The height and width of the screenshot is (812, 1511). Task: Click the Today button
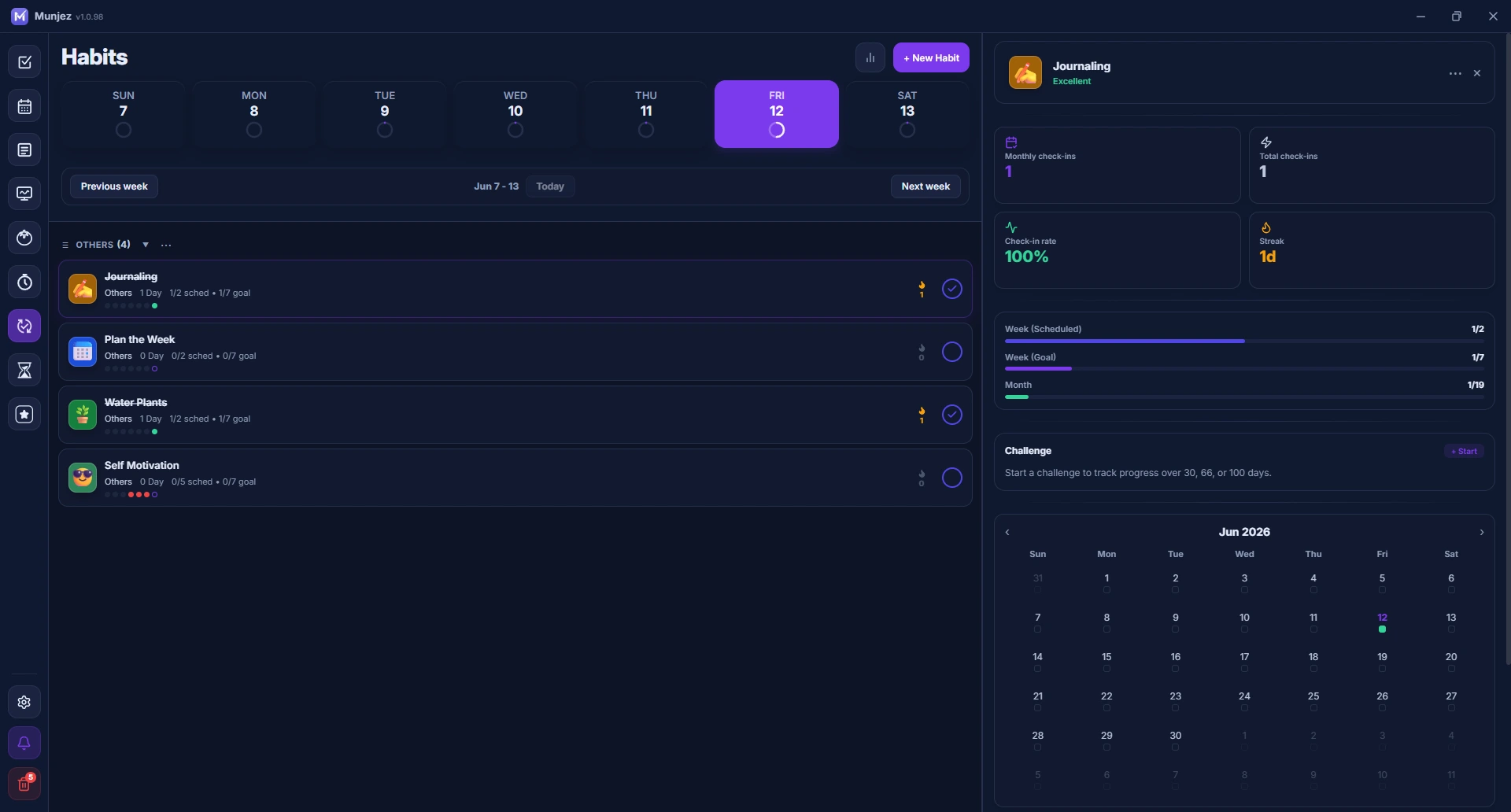[x=550, y=186]
